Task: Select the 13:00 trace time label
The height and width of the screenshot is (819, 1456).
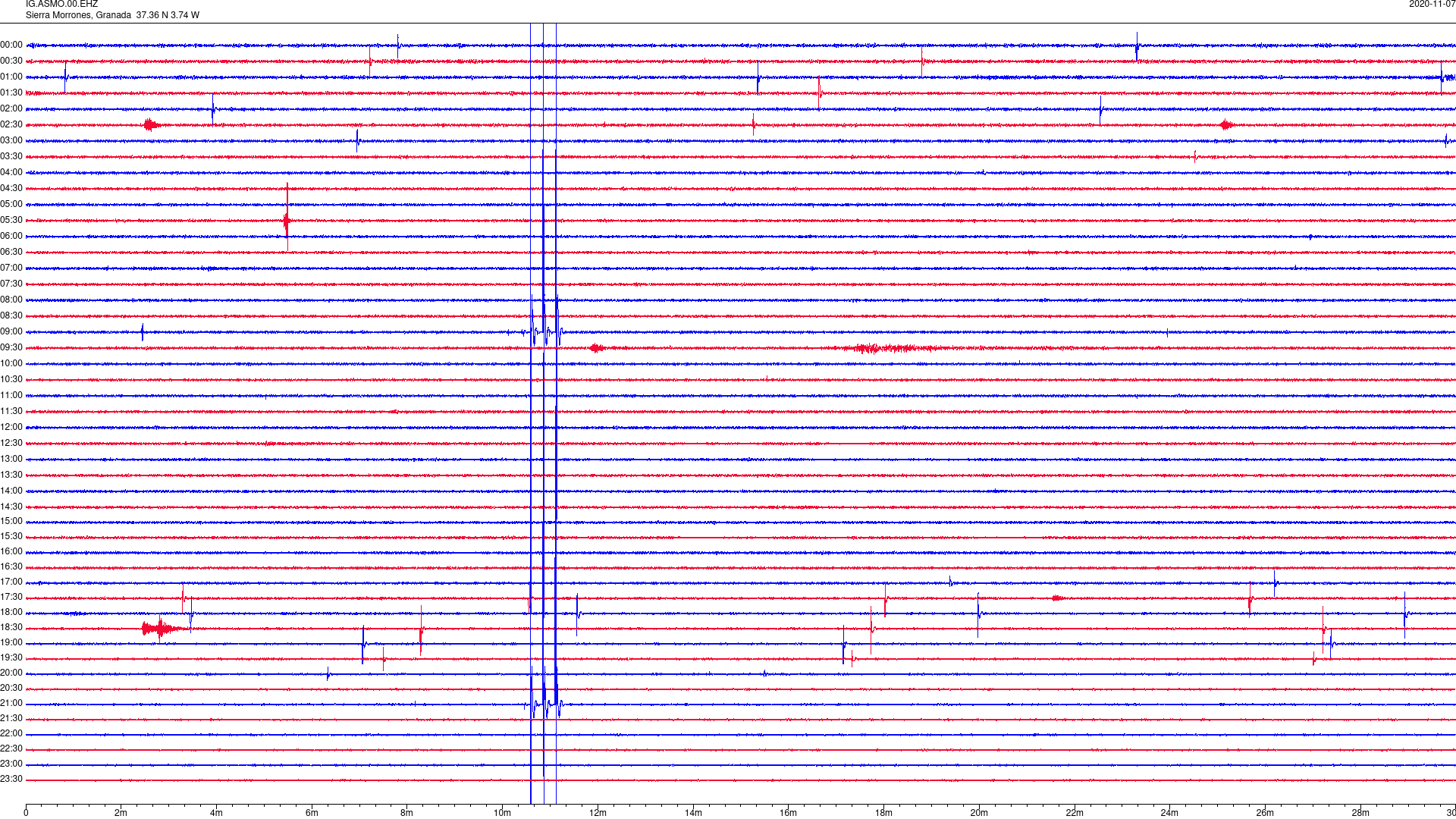Action: point(11,460)
